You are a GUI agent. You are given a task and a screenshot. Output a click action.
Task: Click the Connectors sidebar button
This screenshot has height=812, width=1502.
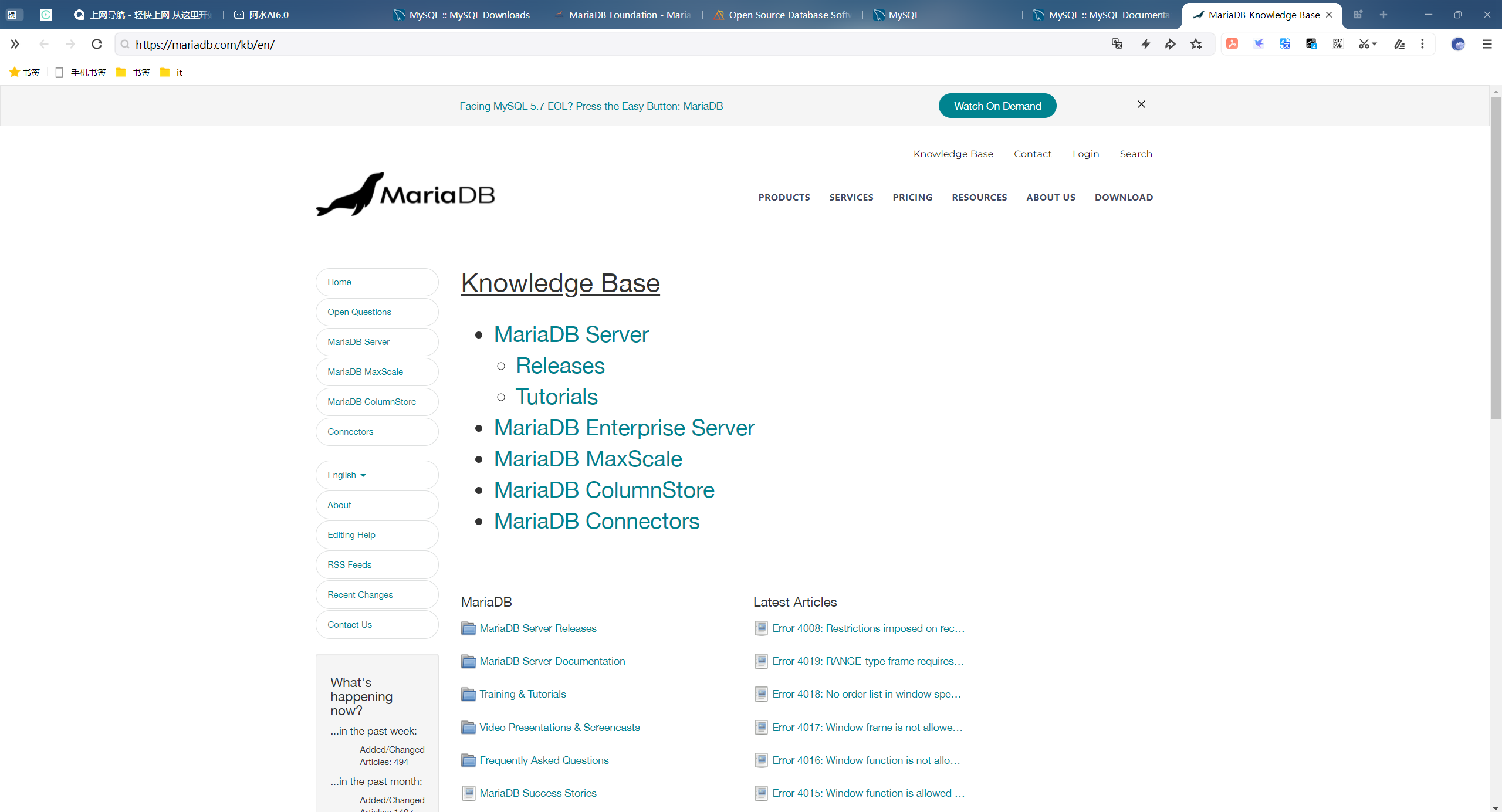click(377, 432)
